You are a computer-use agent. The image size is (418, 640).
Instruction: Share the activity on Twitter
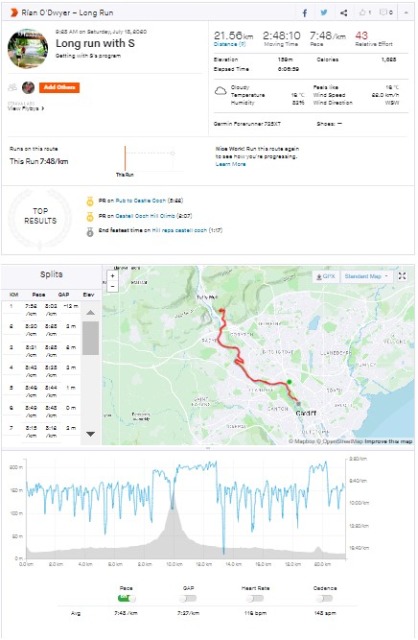(324, 13)
